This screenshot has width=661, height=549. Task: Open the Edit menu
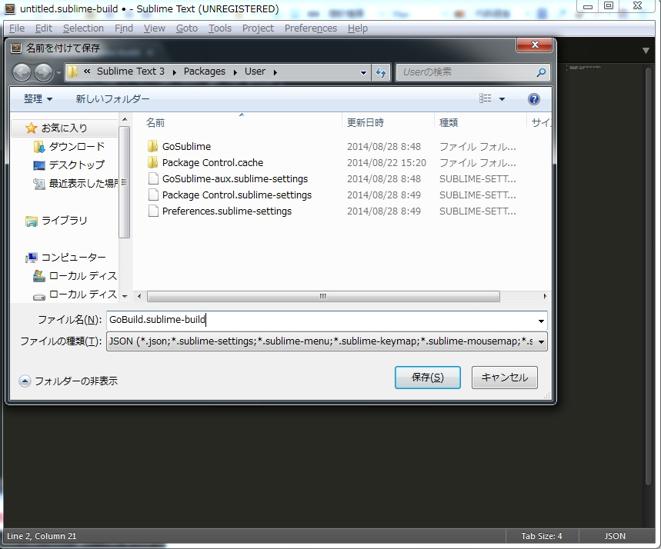[43, 28]
